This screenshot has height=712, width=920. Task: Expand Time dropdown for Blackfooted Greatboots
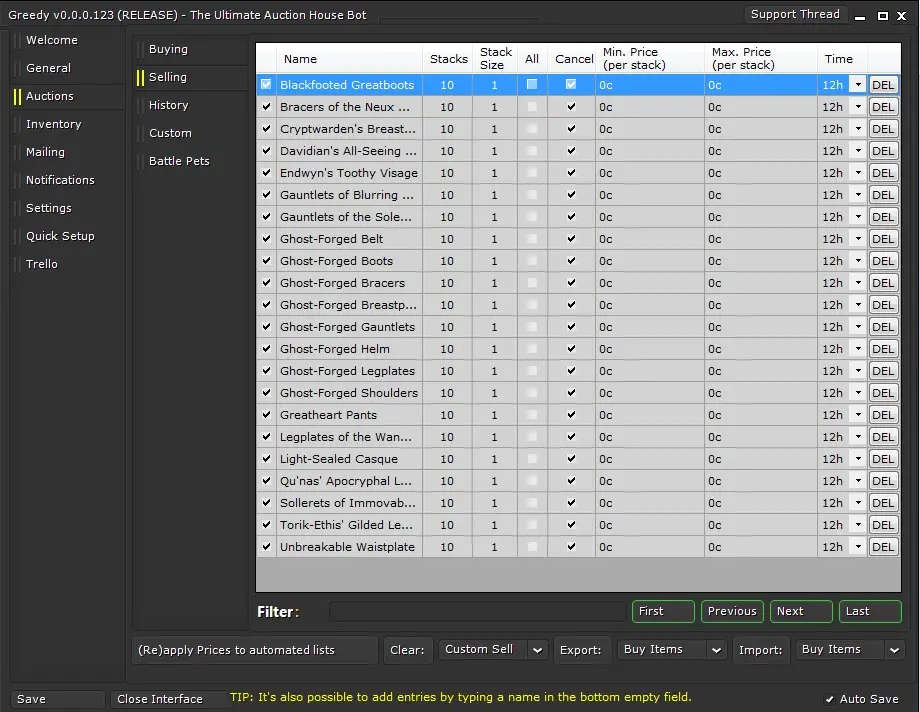coord(857,85)
